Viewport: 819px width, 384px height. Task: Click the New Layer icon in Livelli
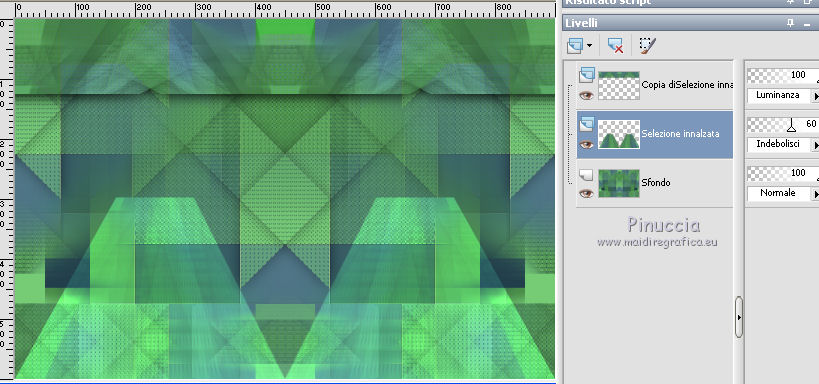coord(575,45)
